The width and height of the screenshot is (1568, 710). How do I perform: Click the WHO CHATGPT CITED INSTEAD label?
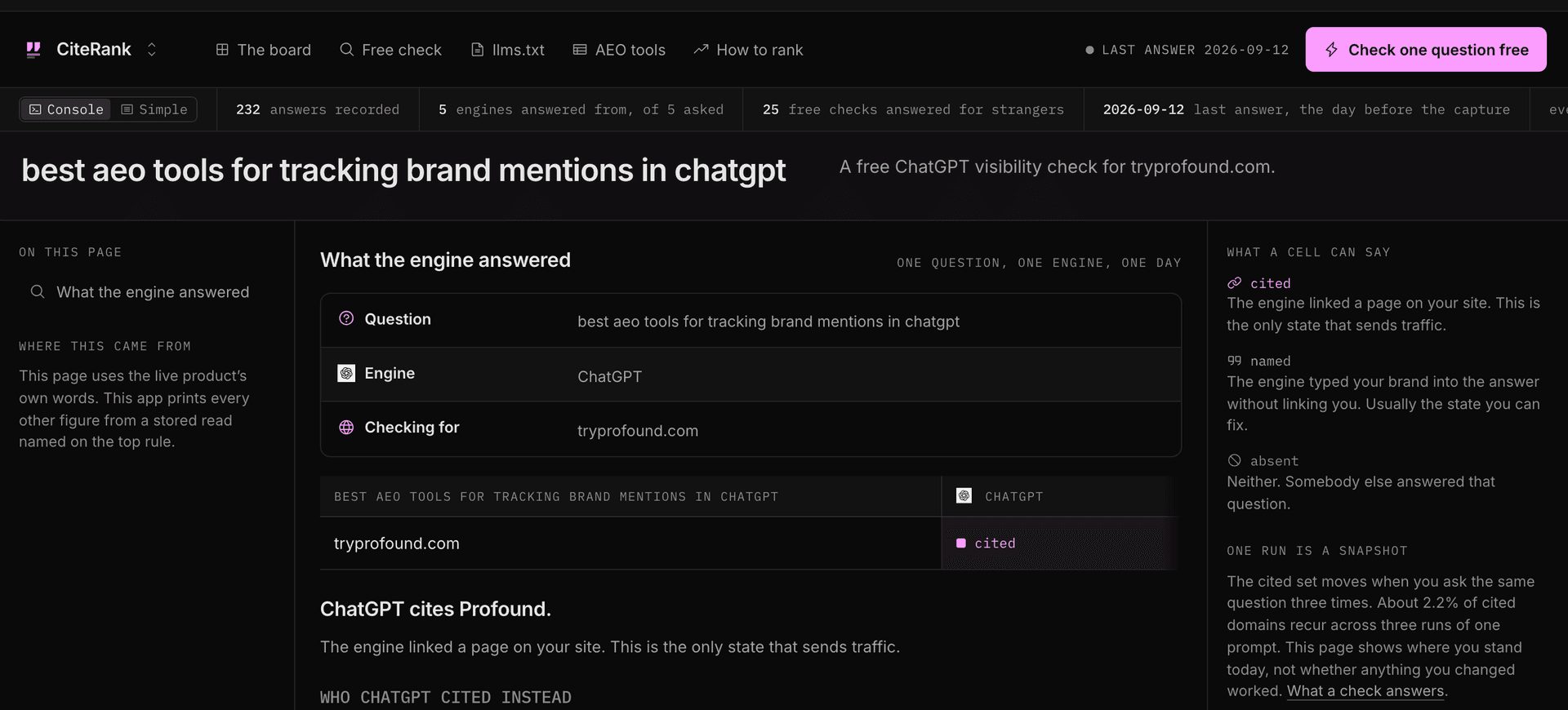point(446,698)
